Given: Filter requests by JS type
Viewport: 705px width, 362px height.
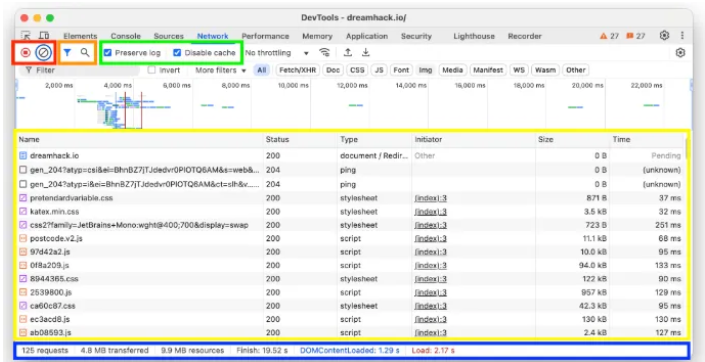Looking at the screenshot, I should pyautogui.click(x=379, y=70).
